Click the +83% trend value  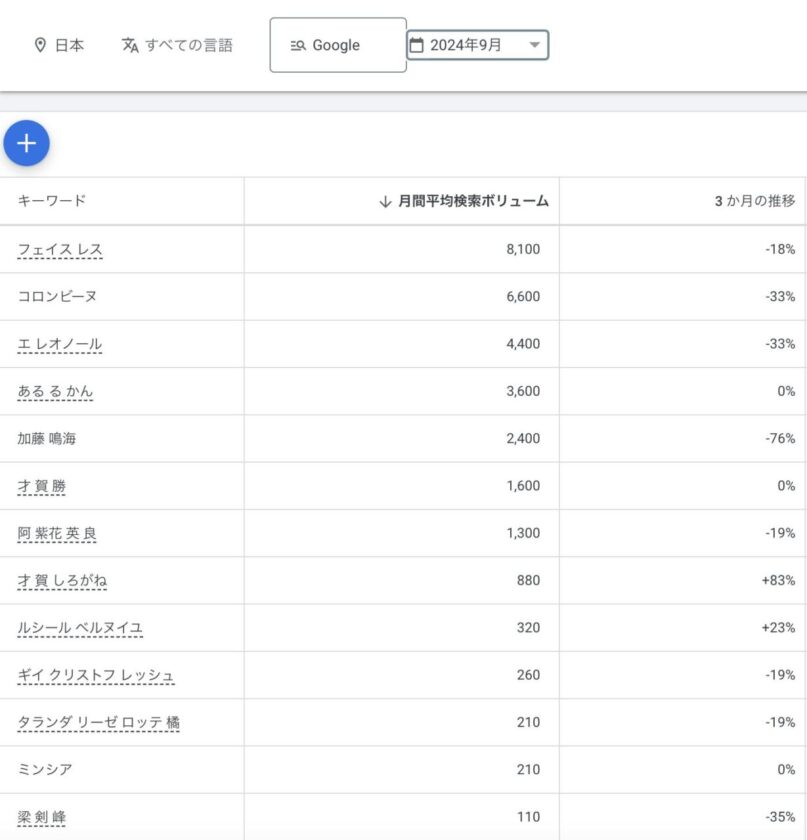pos(779,580)
